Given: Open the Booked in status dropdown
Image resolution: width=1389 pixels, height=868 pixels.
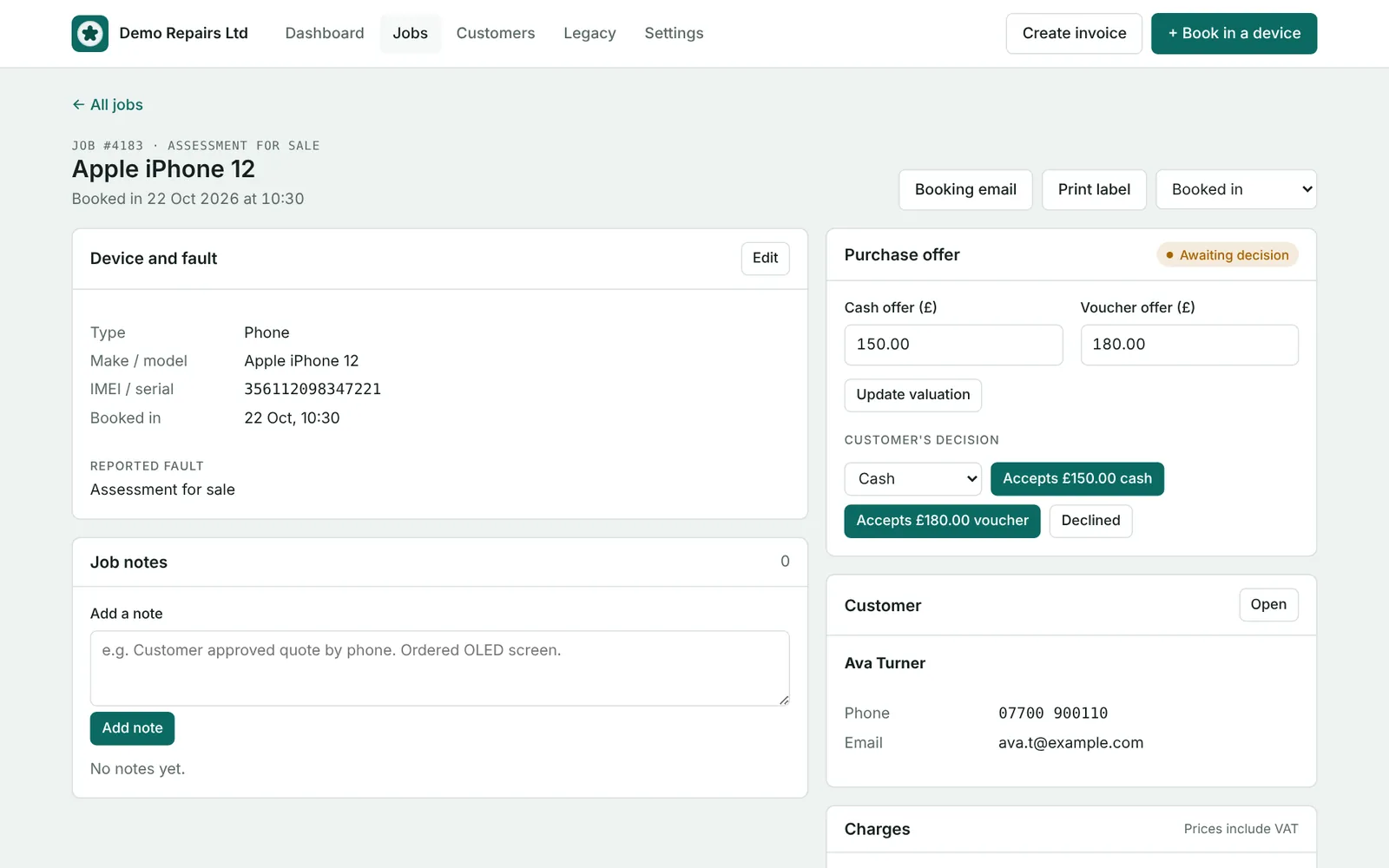Looking at the screenshot, I should pos(1236,189).
